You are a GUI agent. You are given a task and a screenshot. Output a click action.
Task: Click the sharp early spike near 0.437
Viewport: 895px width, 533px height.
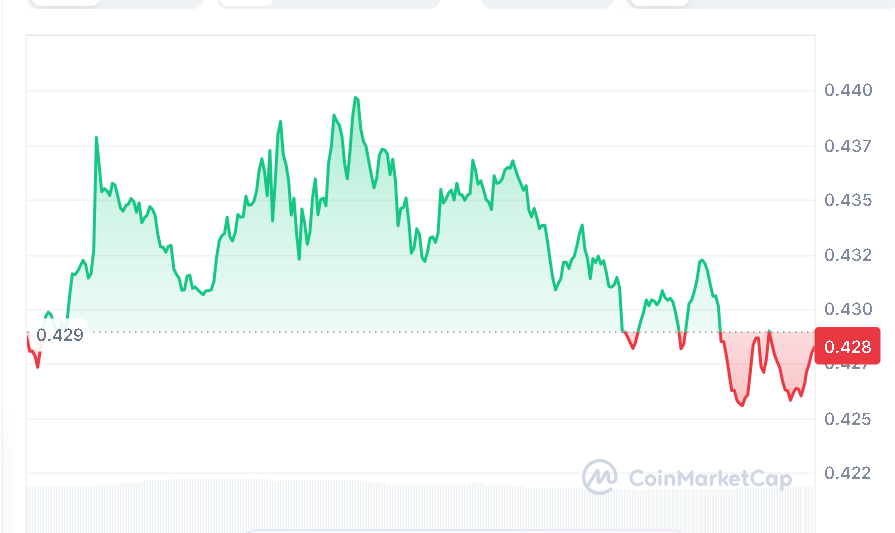point(97,138)
